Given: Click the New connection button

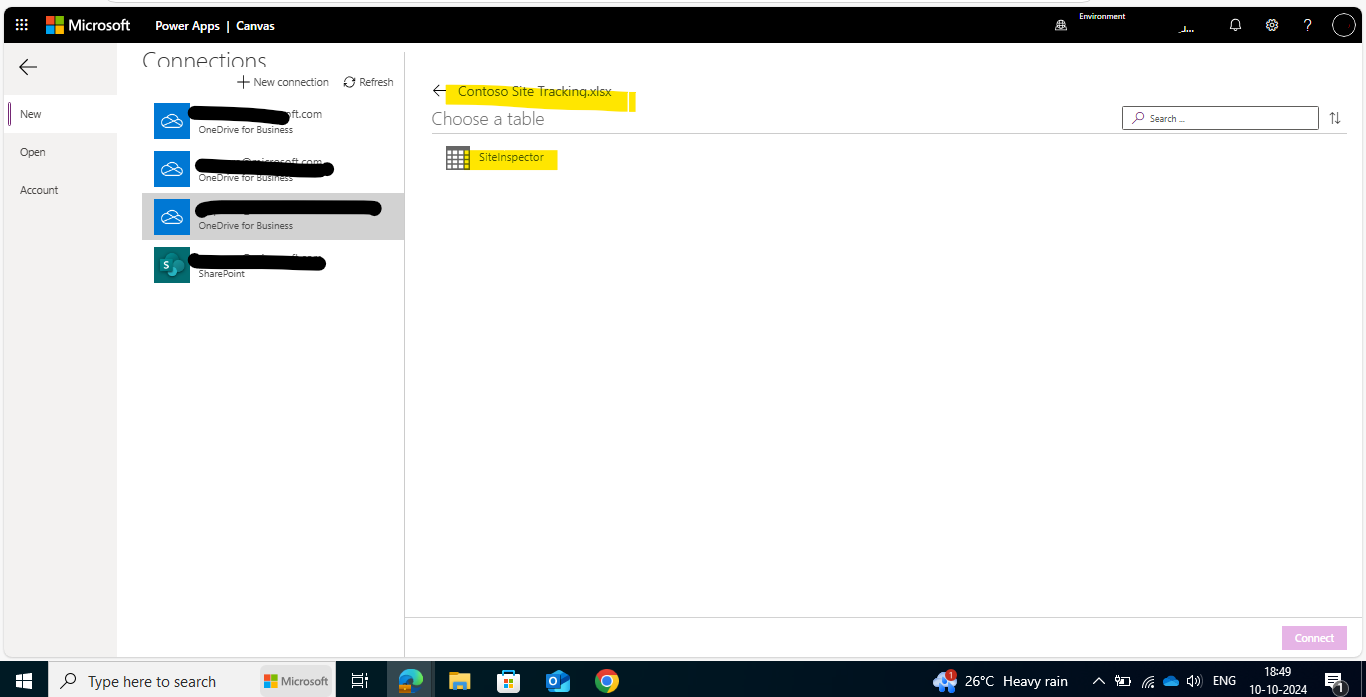Looking at the screenshot, I should pos(283,82).
